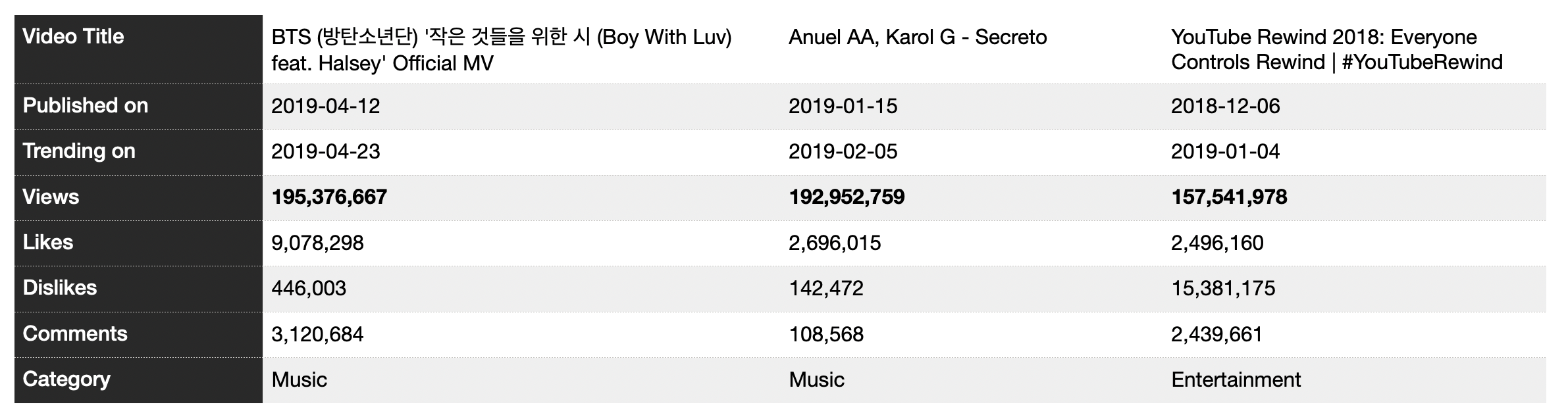
Task: Click the 15,381,175 dislikes value
Action: point(1223,289)
